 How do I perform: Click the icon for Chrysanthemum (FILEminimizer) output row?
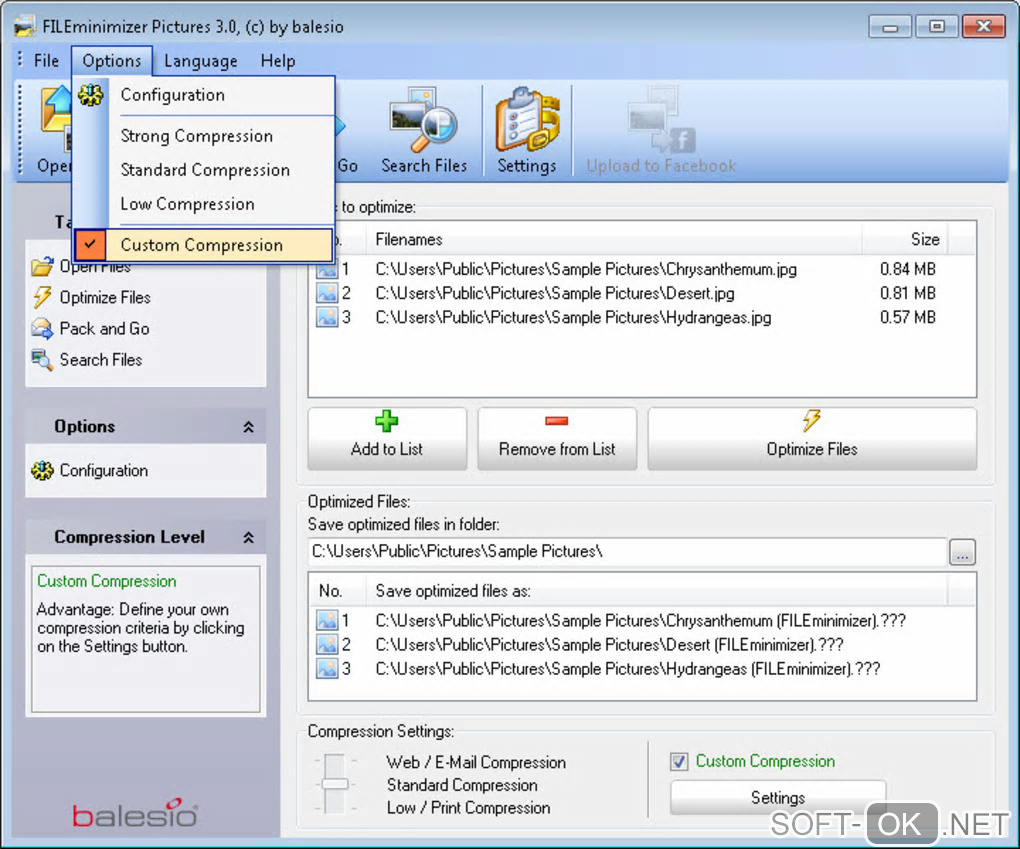tap(327, 621)
